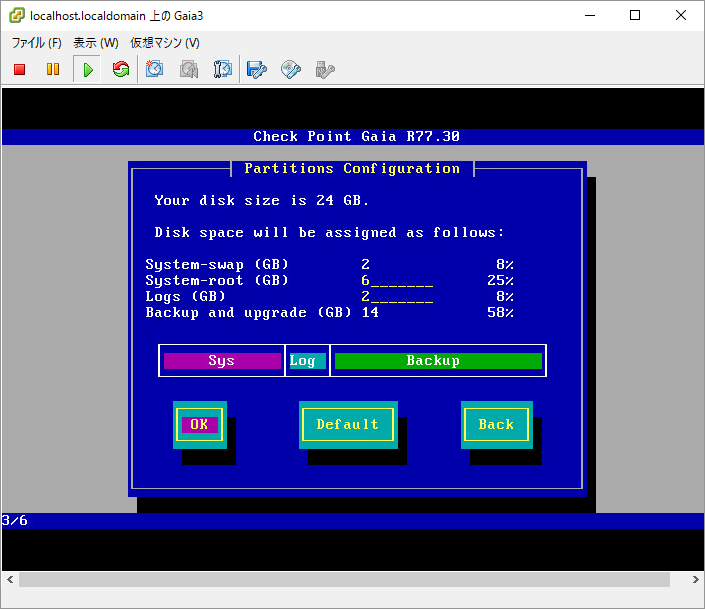Click the Backup and upgrade value 14
Image resolution: width=705 pixels, height=609 pixels.
(370, 313)
